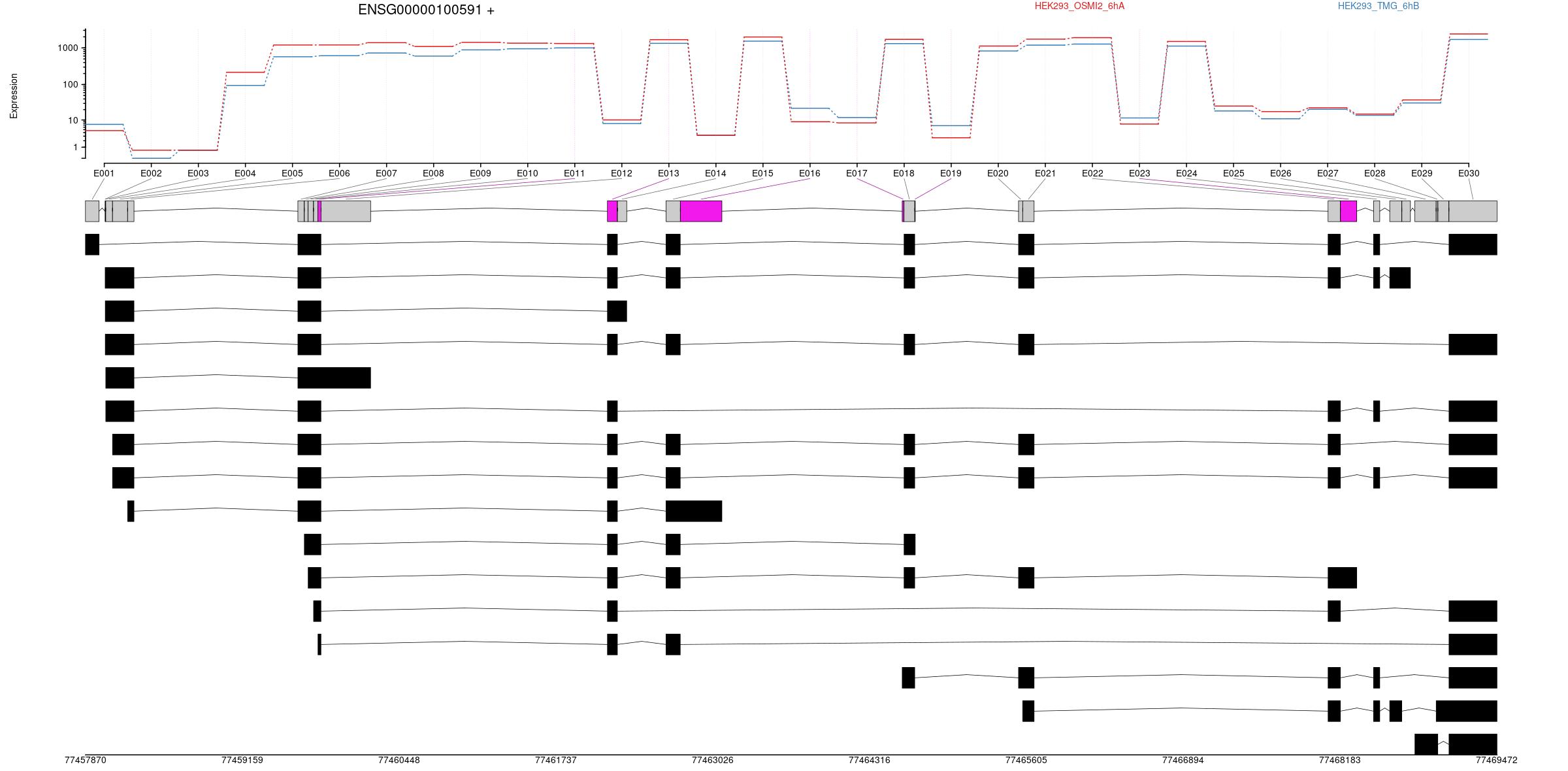Click exon label E011

[574, 173]
